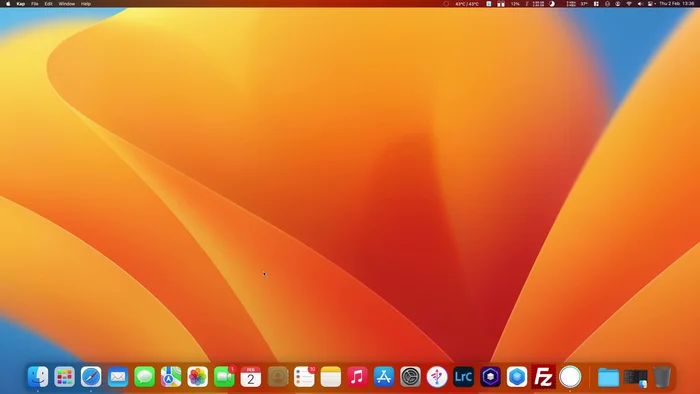Viewport: 700px width, 394px height.
Task: Open the Apple menu
Action: point(8,4)
